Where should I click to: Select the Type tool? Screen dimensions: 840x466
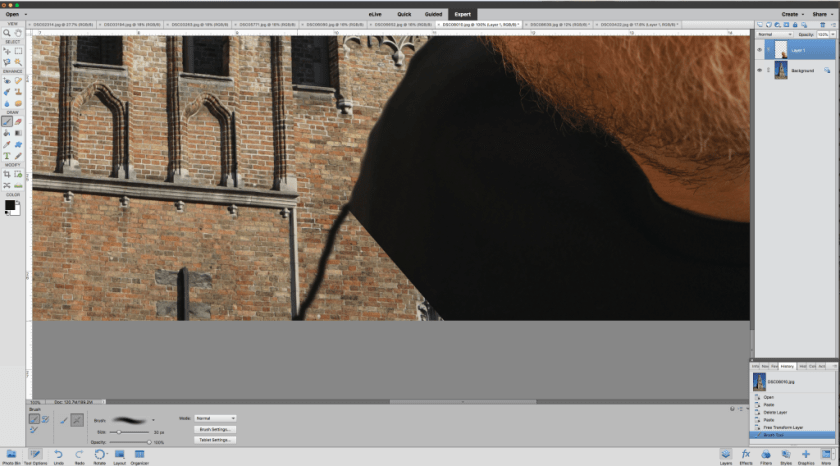pyautogui.click(x=7, y=156)
